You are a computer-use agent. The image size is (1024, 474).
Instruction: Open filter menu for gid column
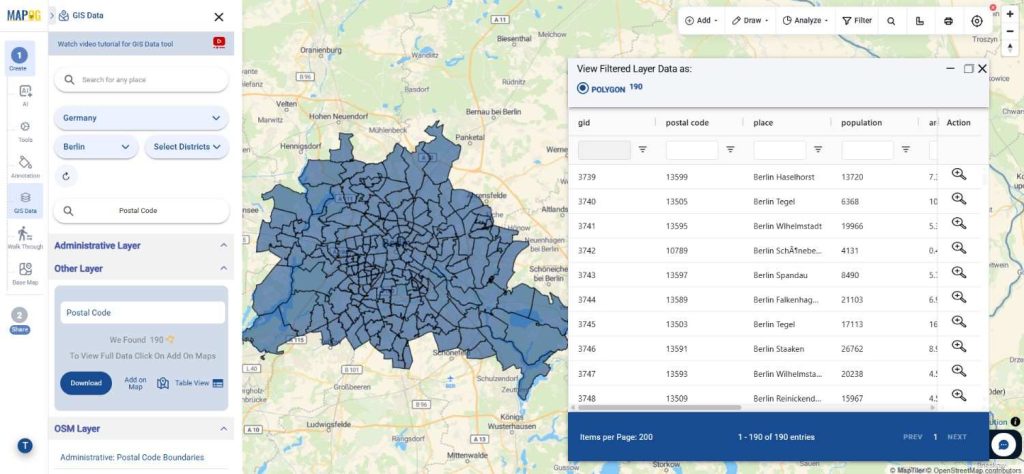(643, 150)
